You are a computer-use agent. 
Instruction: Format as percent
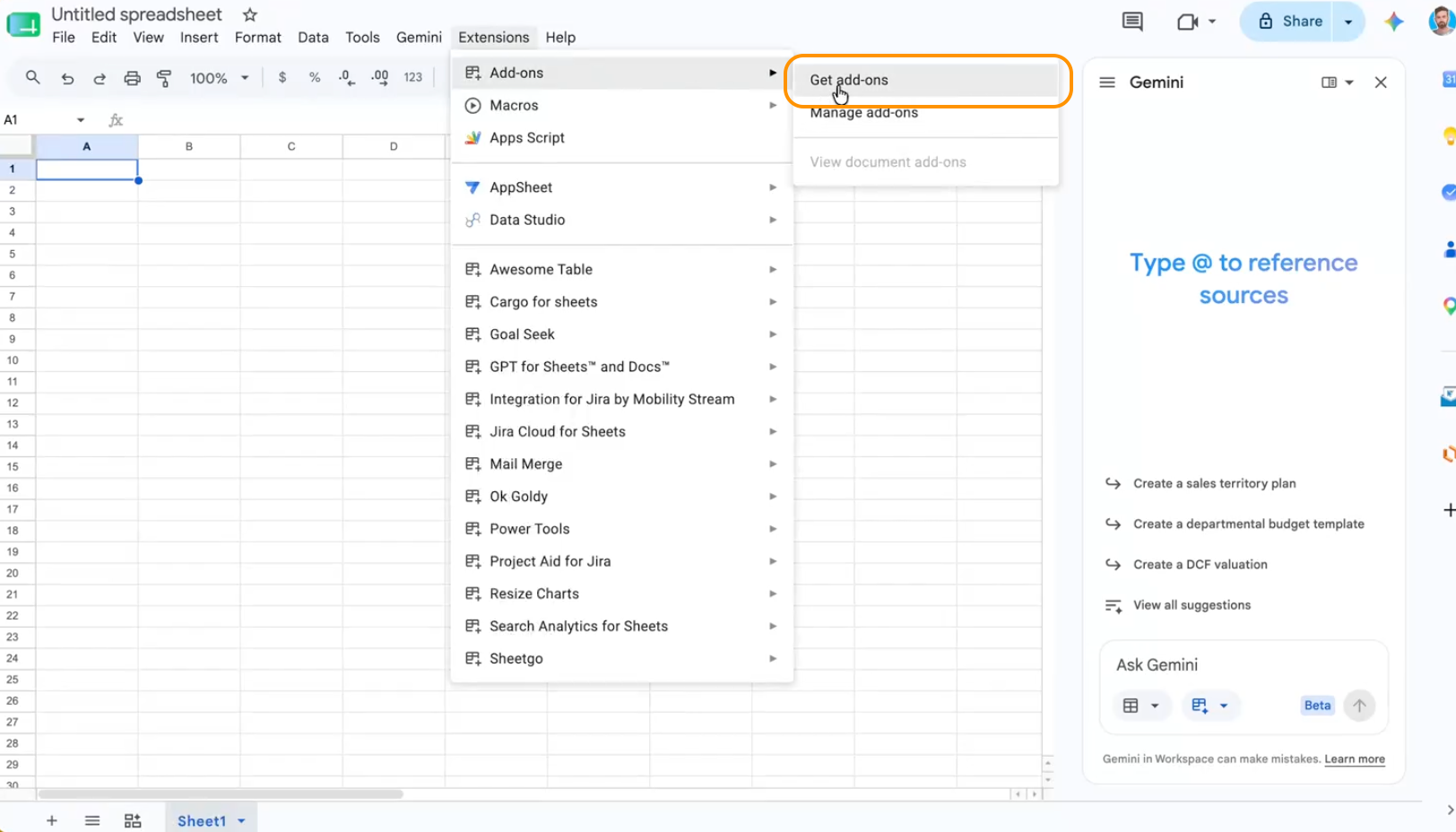point(315,78)
